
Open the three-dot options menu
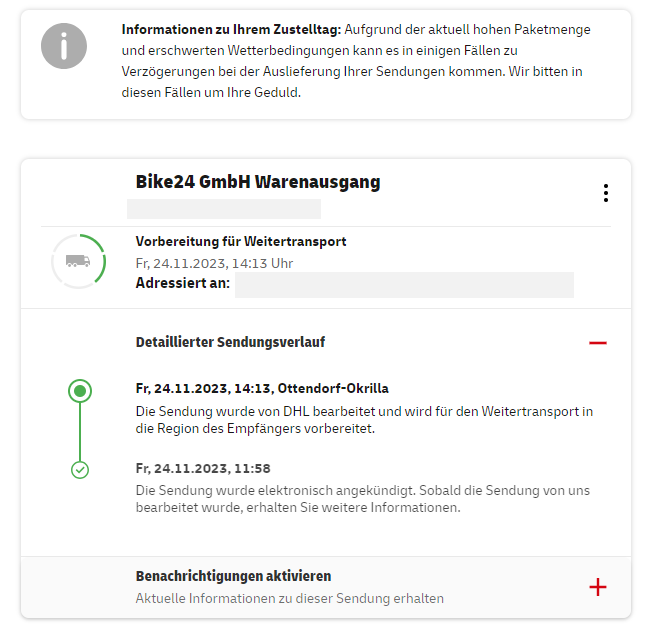click(605, 193)
